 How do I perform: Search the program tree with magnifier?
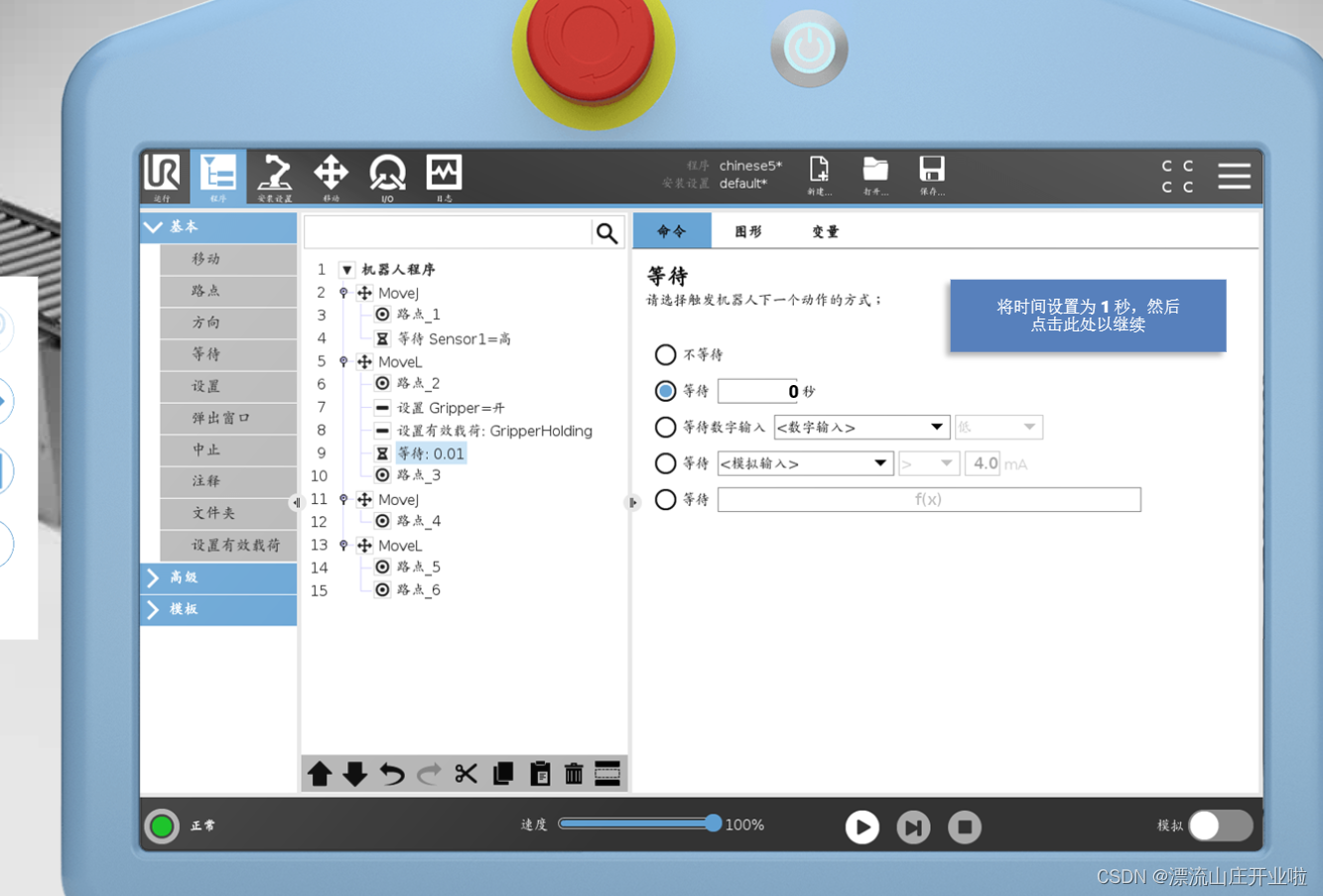pyautogui.click(x=606, y=232)
